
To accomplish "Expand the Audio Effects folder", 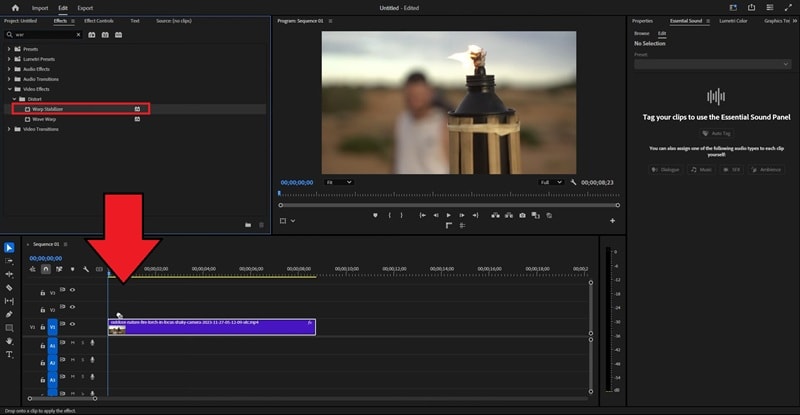I will click(9, 69).
